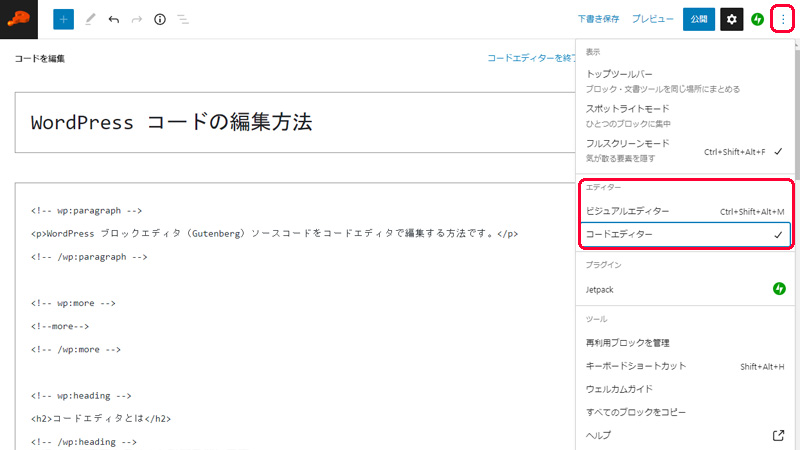Open 再利用ブロックを管理
Viewport: 800px width, 450px height.
pyautogui.click(x=685, y=343)
